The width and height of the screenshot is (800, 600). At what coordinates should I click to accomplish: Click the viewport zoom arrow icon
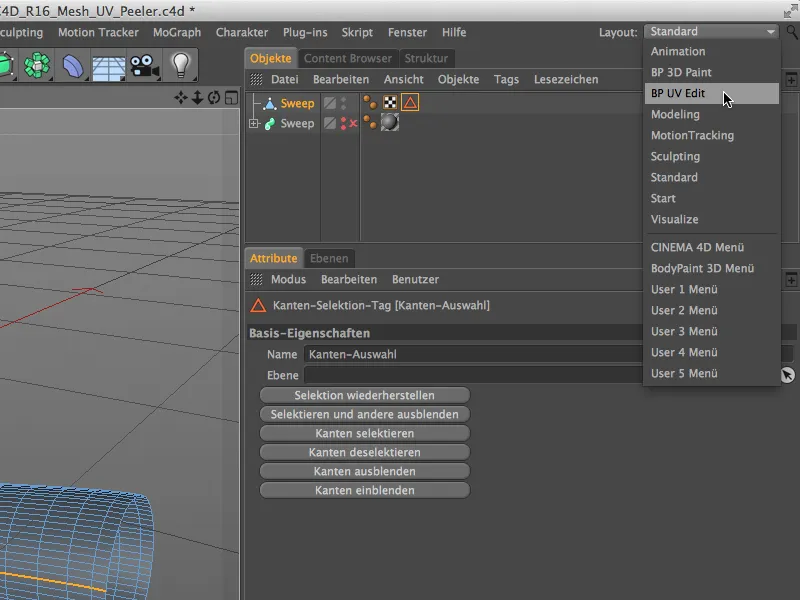point(197,97)
